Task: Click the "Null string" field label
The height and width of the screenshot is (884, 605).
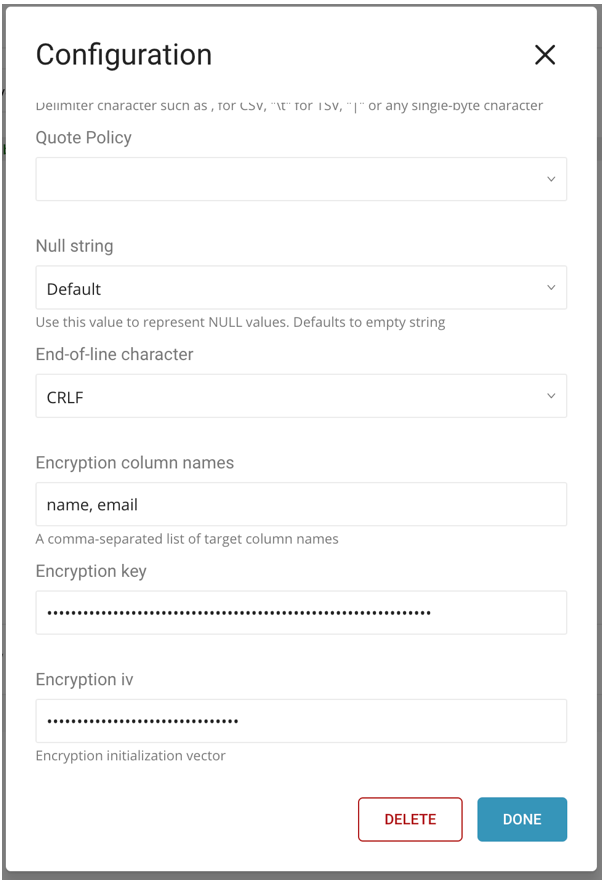Action: [75, 246]
